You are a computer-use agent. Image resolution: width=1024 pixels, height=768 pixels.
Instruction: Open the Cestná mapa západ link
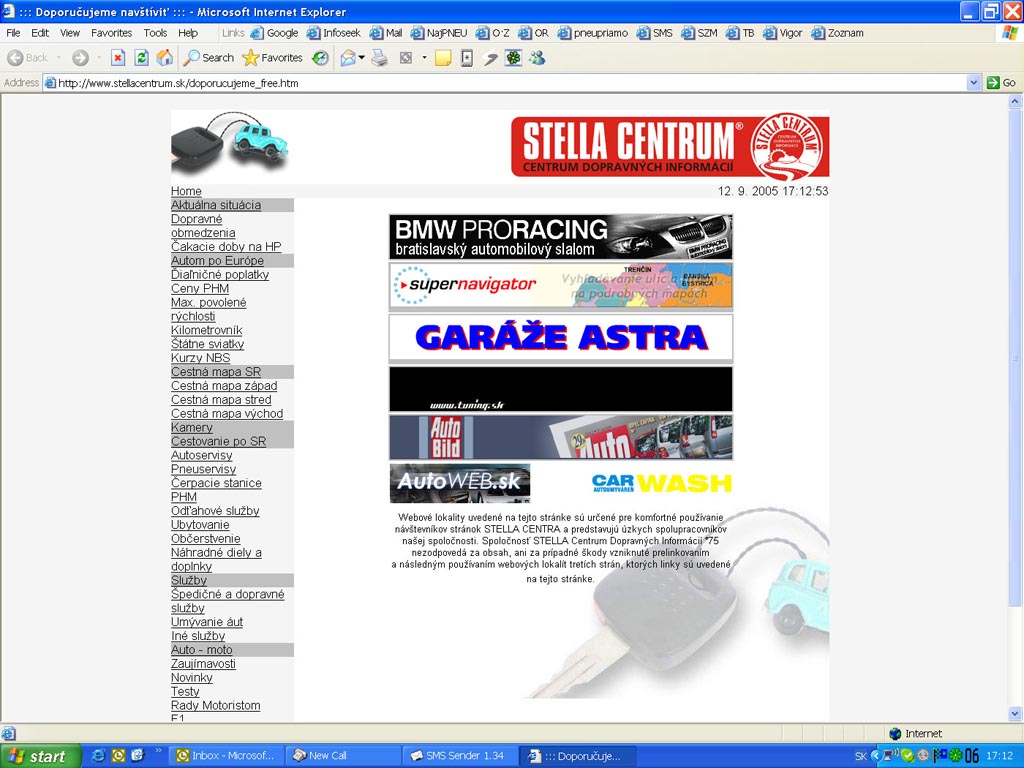click(x=224, y=386)
